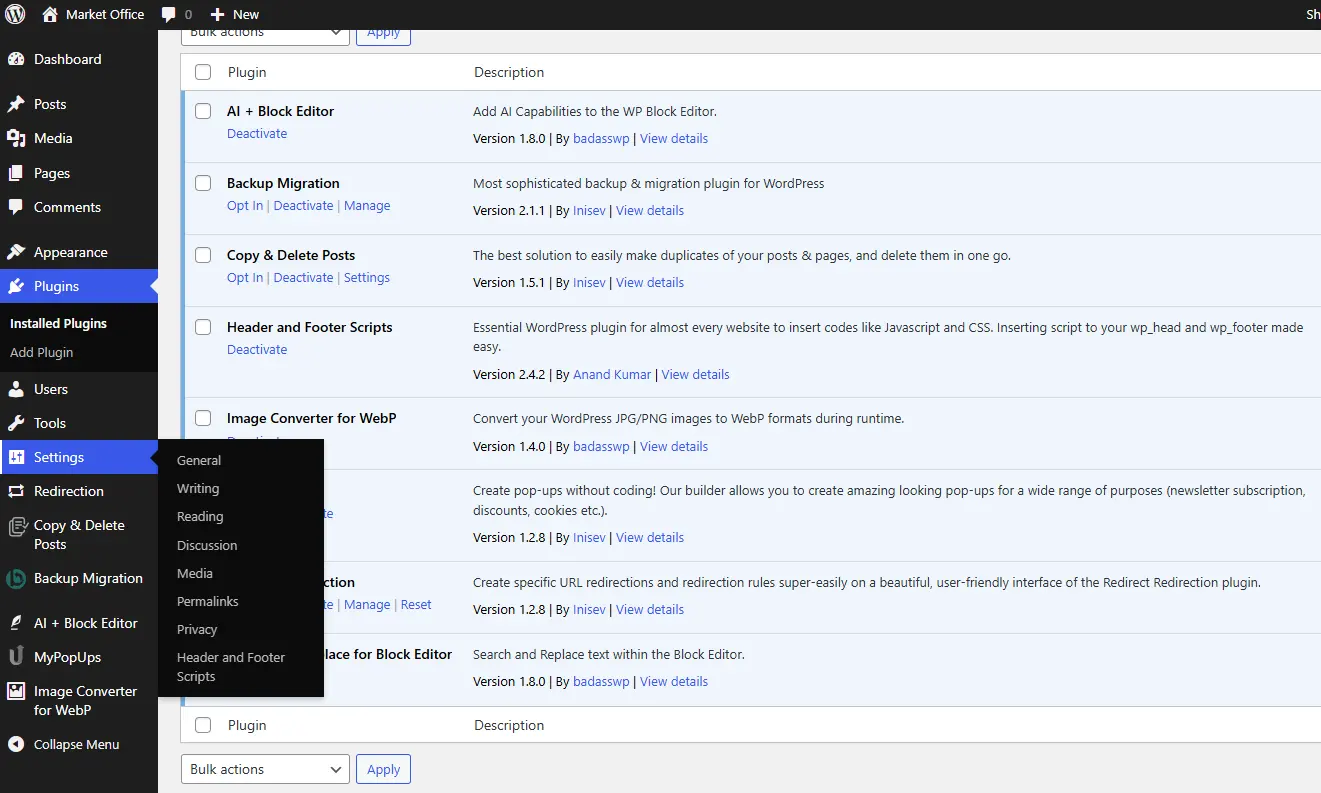Select the Image Converter for WebP plugin checkbox
This screenshot has width=1321, height=793.
click(x=203, y=418)
